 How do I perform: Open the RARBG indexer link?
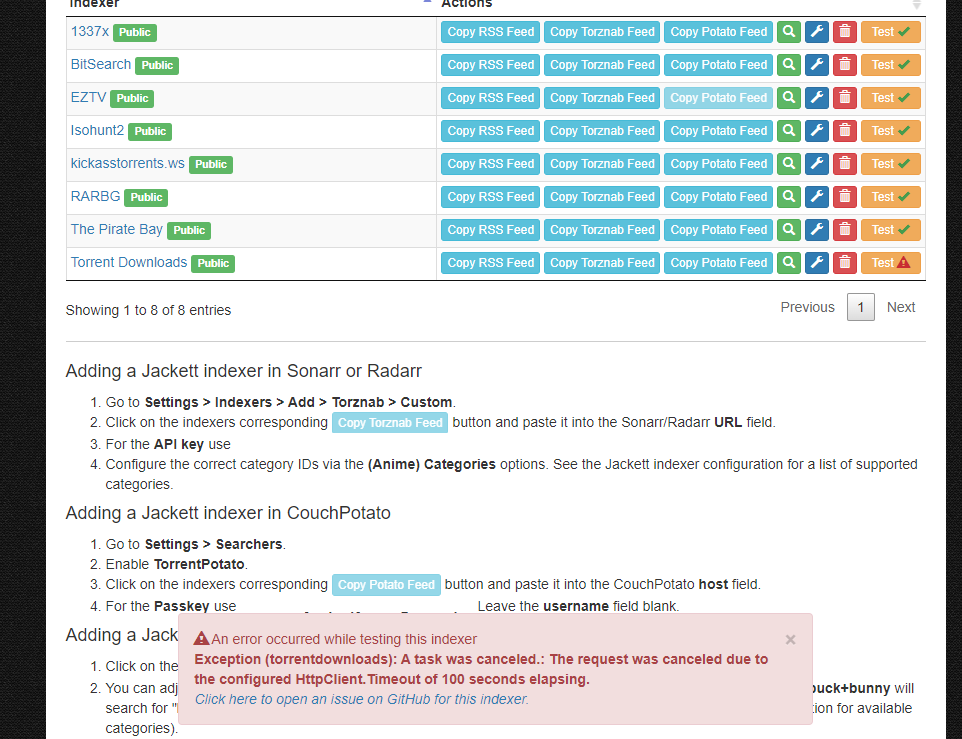[95, 196]
